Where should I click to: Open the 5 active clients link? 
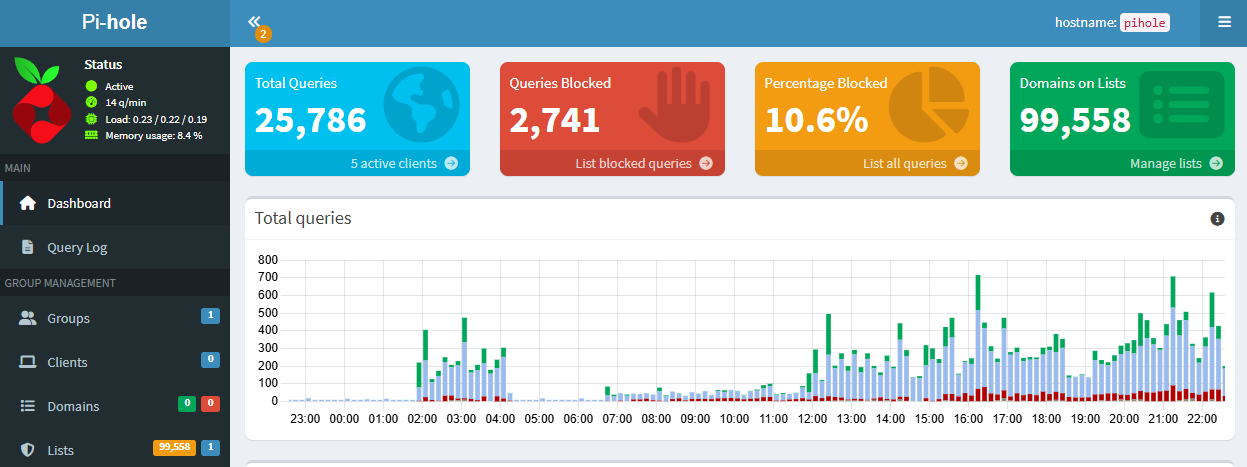point(357,163)
